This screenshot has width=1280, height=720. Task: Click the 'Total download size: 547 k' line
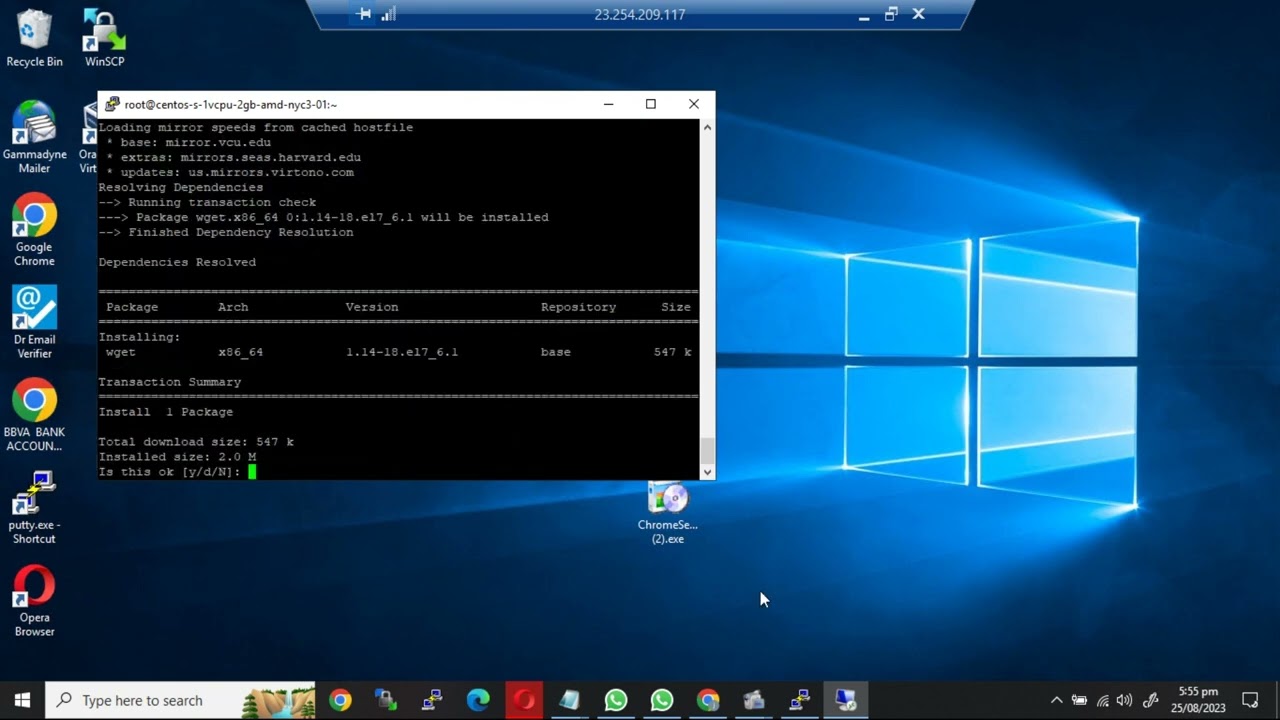(196, 442)
